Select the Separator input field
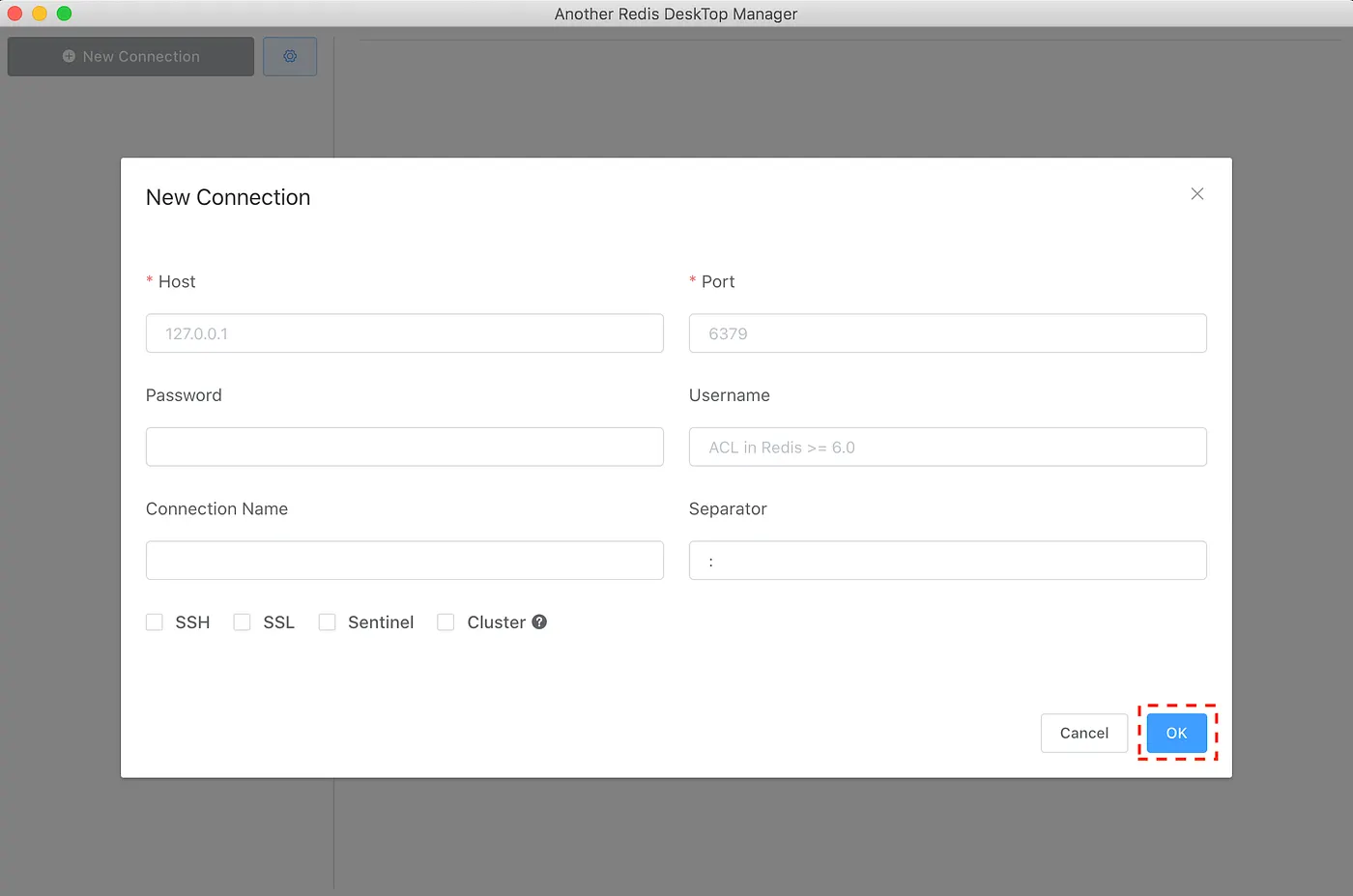This screenshot has width=1353, height=896. coord(947,561)
